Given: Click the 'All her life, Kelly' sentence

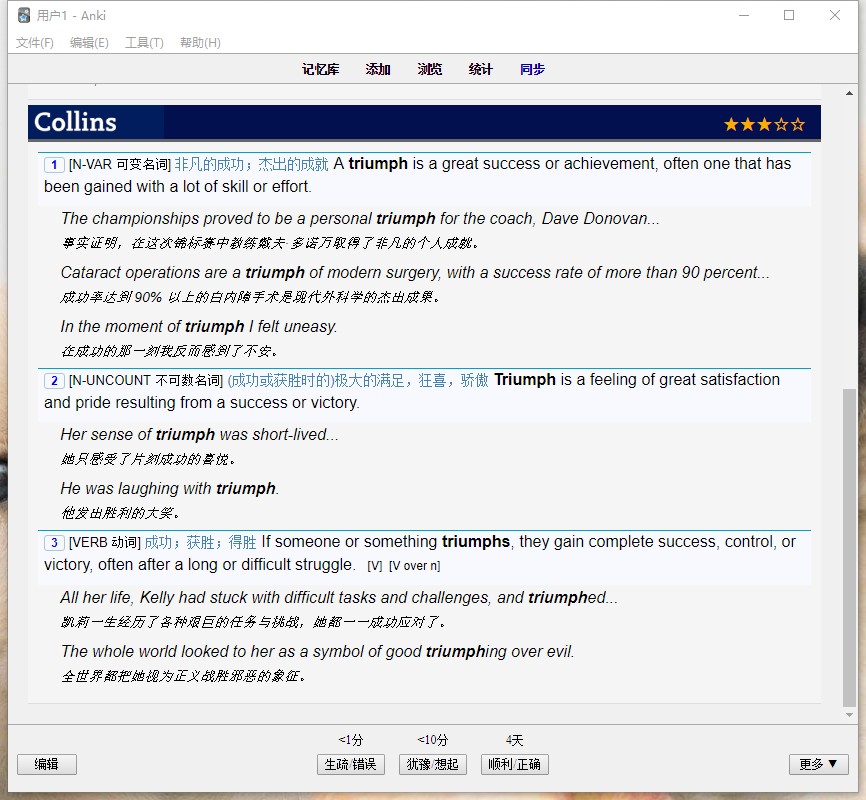Looking at the screenshot, I should (x=339, y=597).
